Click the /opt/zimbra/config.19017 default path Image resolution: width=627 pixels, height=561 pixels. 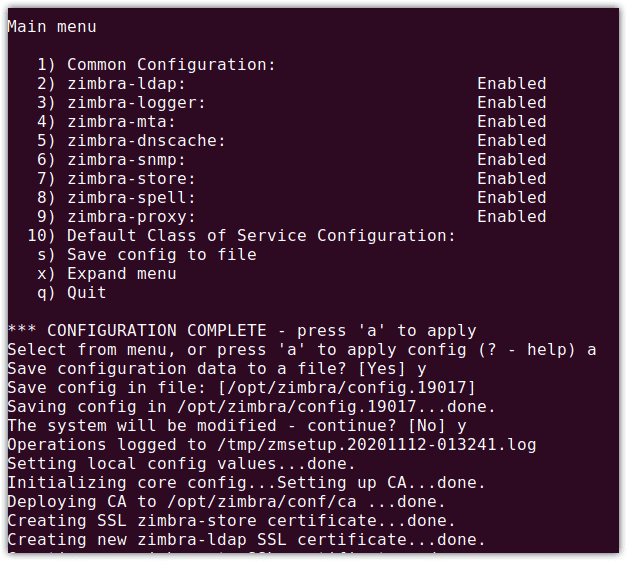[347, 387]
